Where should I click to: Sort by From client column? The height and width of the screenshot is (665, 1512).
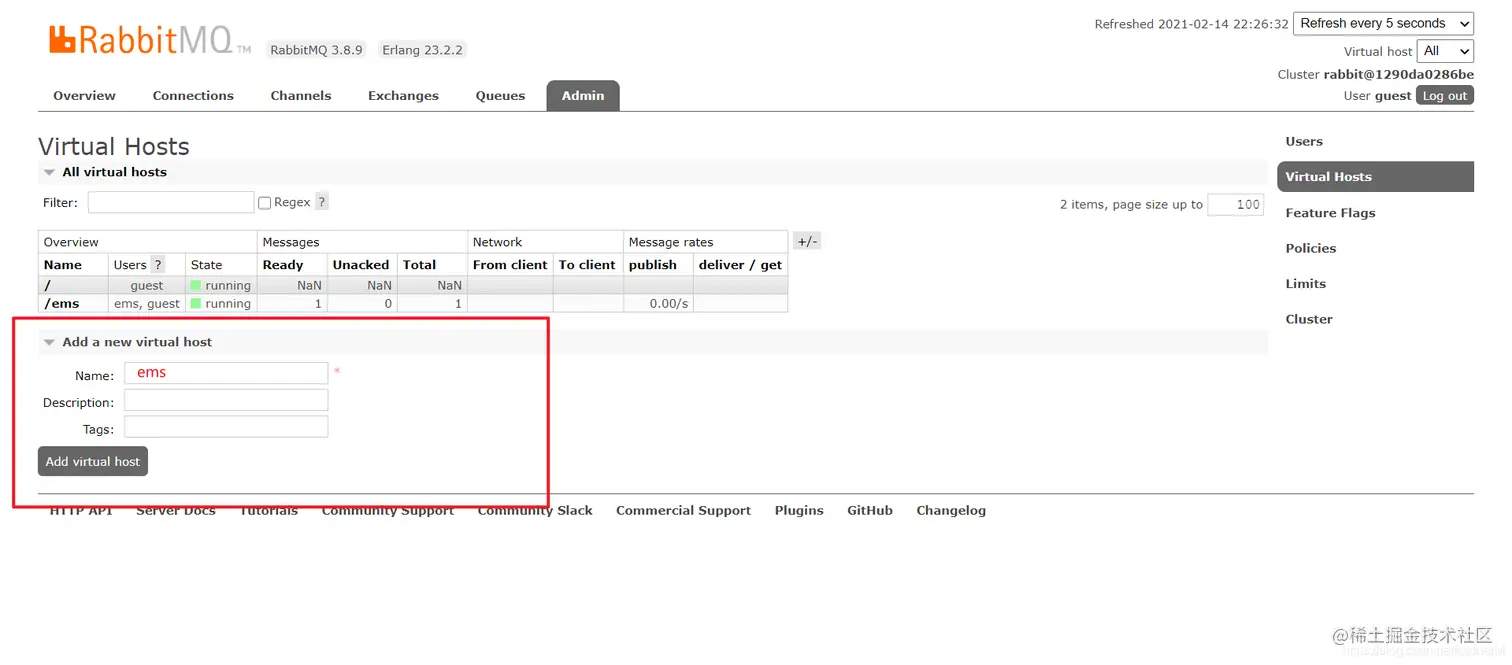(x=510, y=265)
